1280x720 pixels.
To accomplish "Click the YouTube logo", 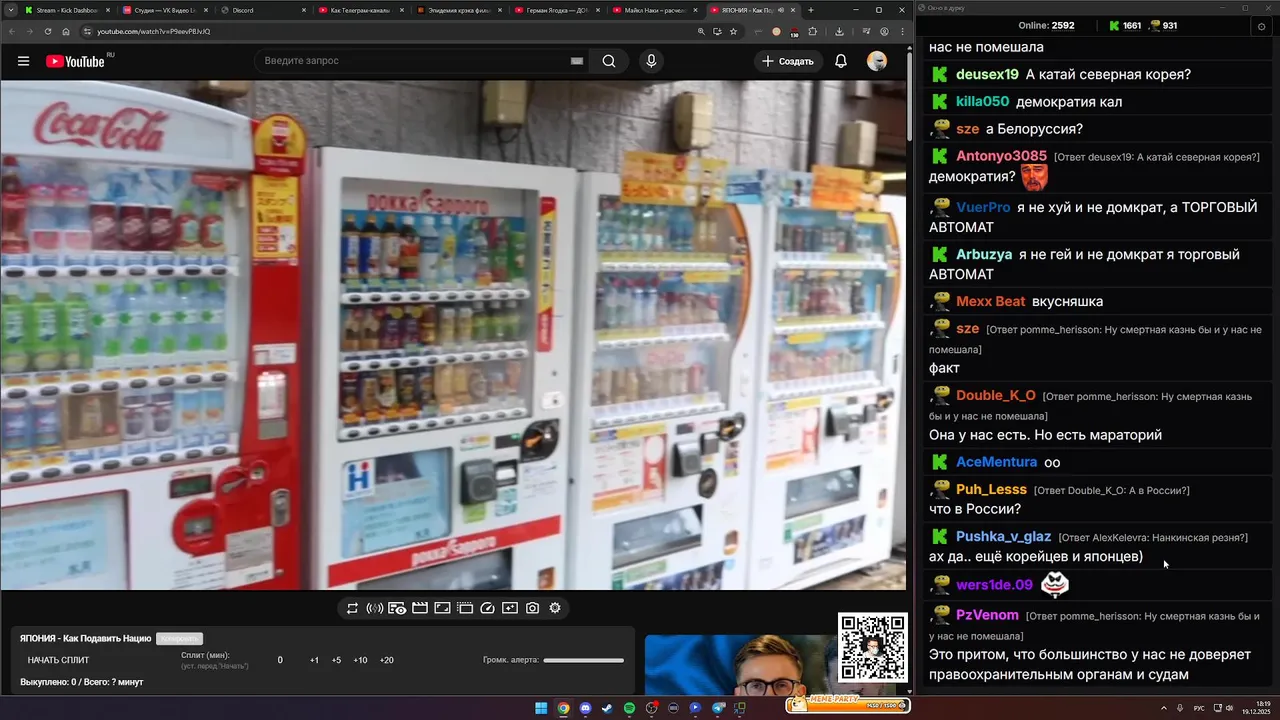I will (x=75, y=61).
